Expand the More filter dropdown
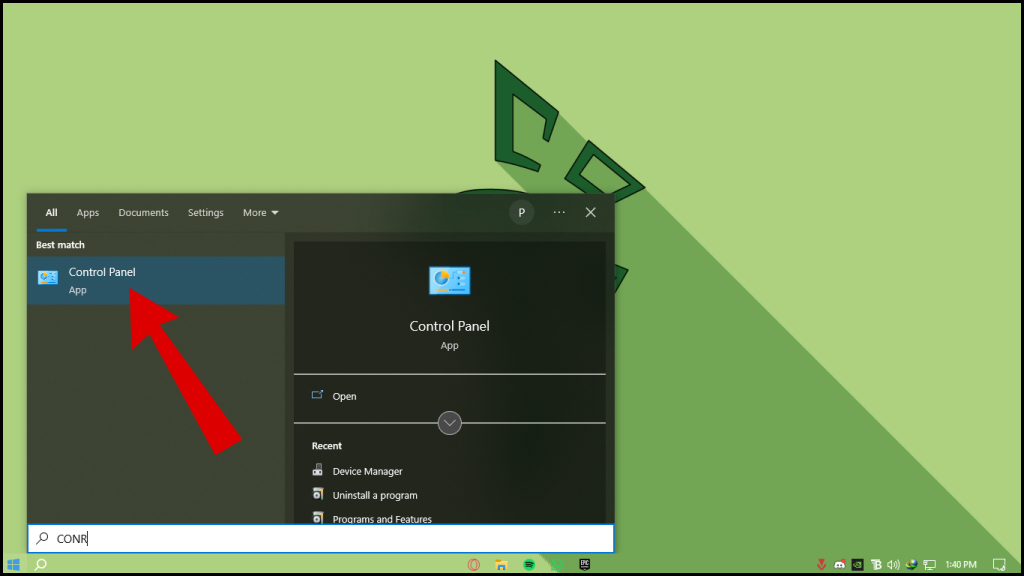Viewport: 1024px width, 576px height. click(261, 213)
